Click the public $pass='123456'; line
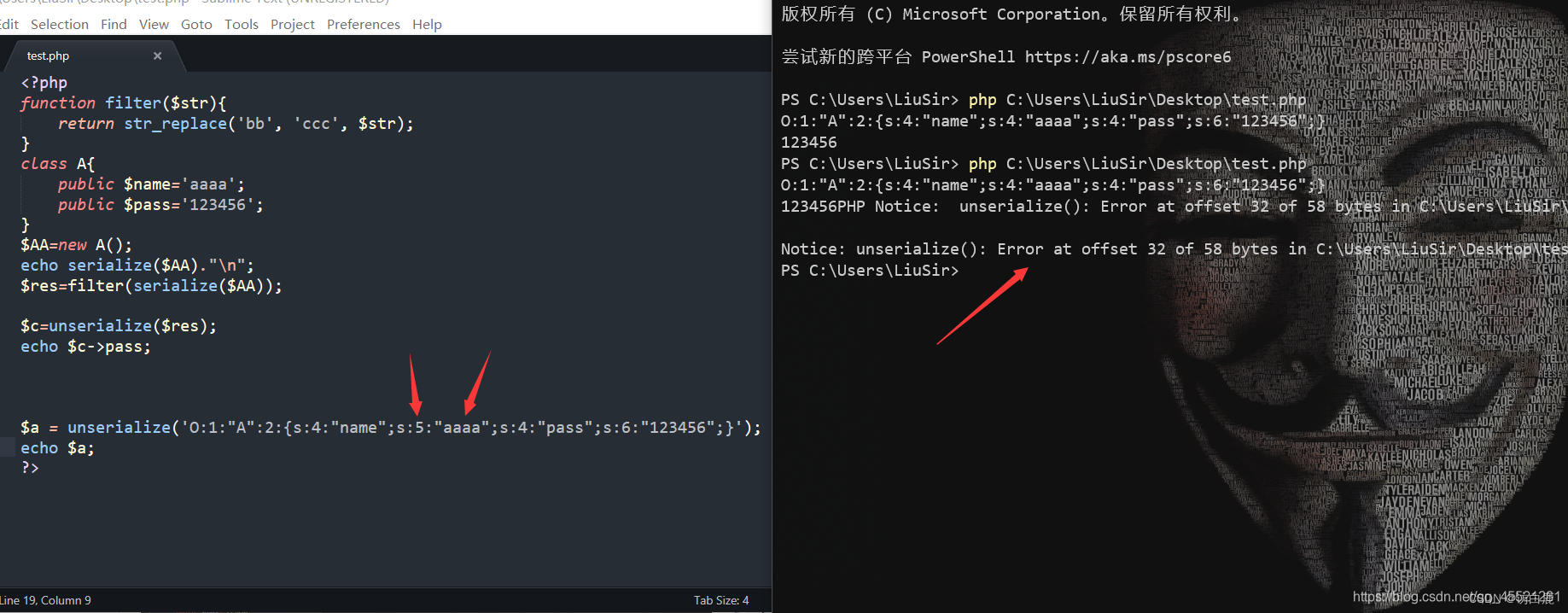 point(160,205)
